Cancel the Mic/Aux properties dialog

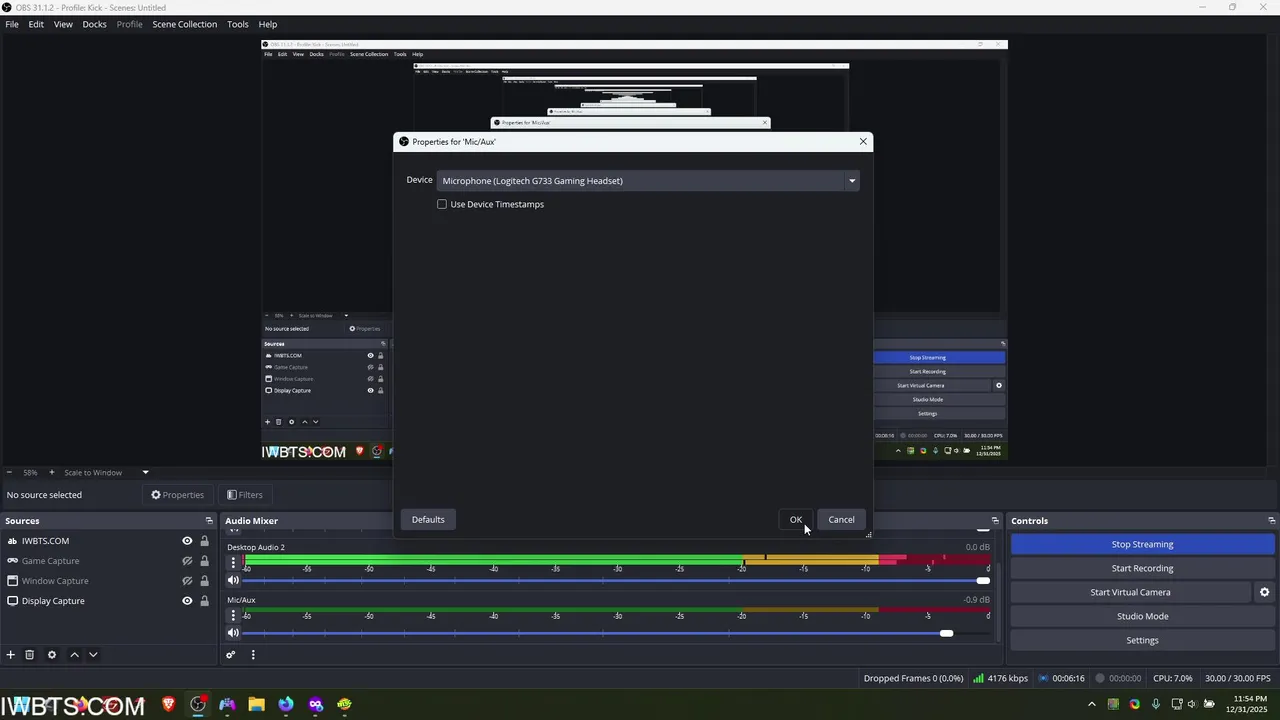click(x=841, y=519)
